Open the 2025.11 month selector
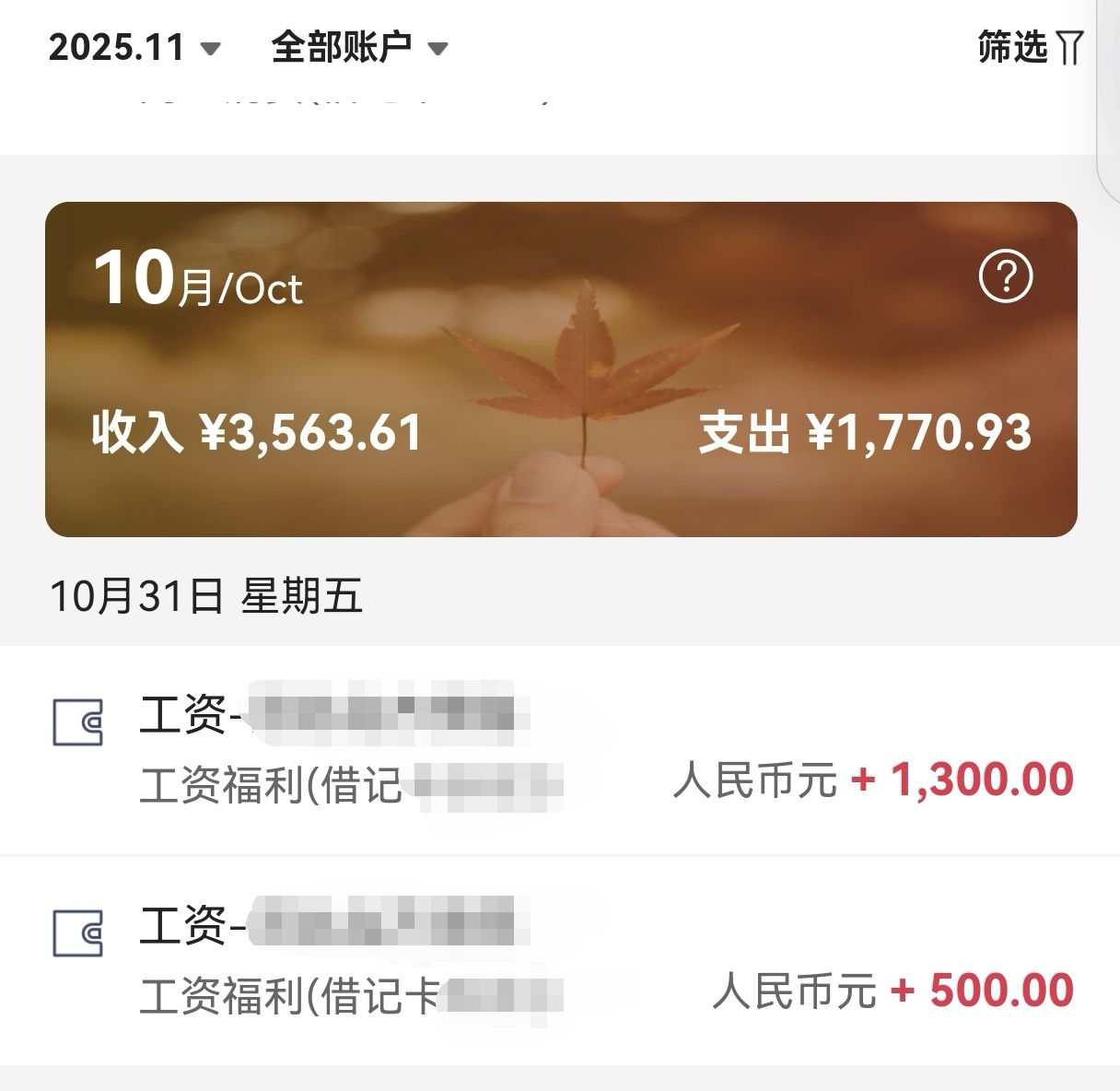 point(117,47)
